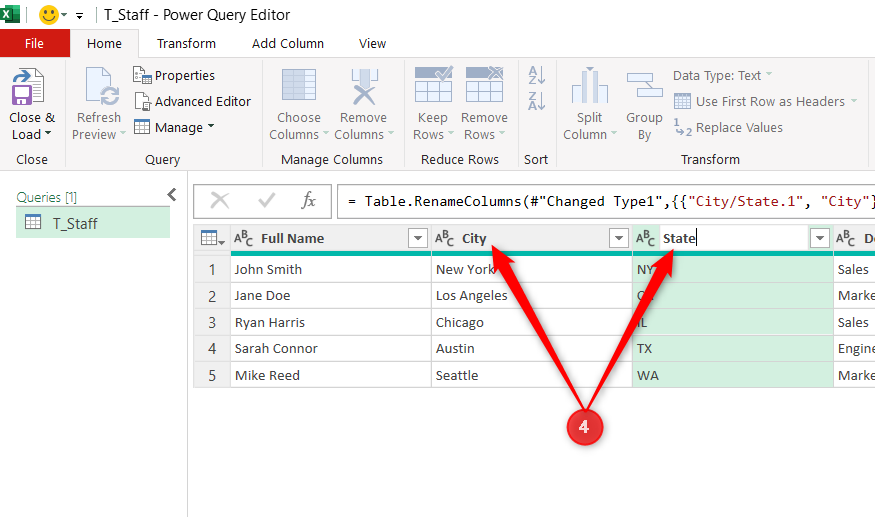Sort ascending A to Z
This screenshot has width=875, height=517.
tap(536, 75)
